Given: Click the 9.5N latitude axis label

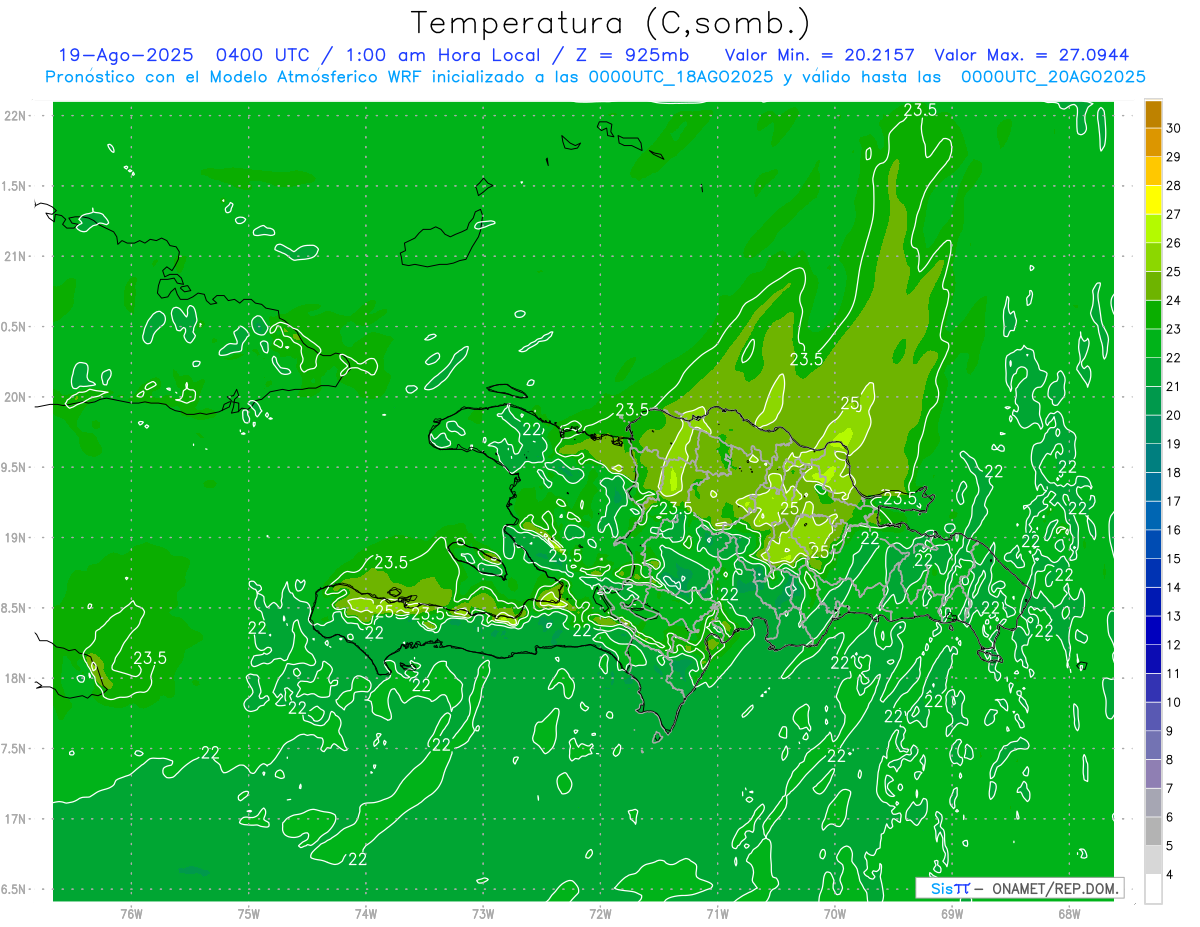Looking at the screenshot, I should (15, 468).
